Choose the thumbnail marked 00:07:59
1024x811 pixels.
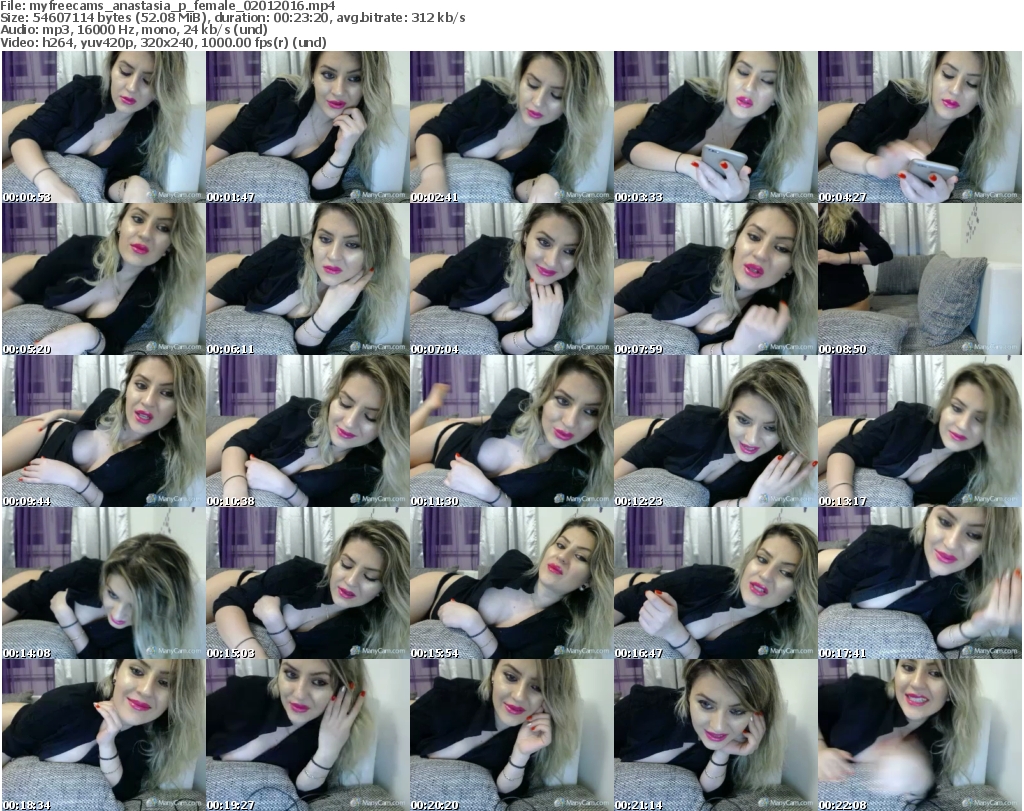pyautogui.click(x=716, y=279)
